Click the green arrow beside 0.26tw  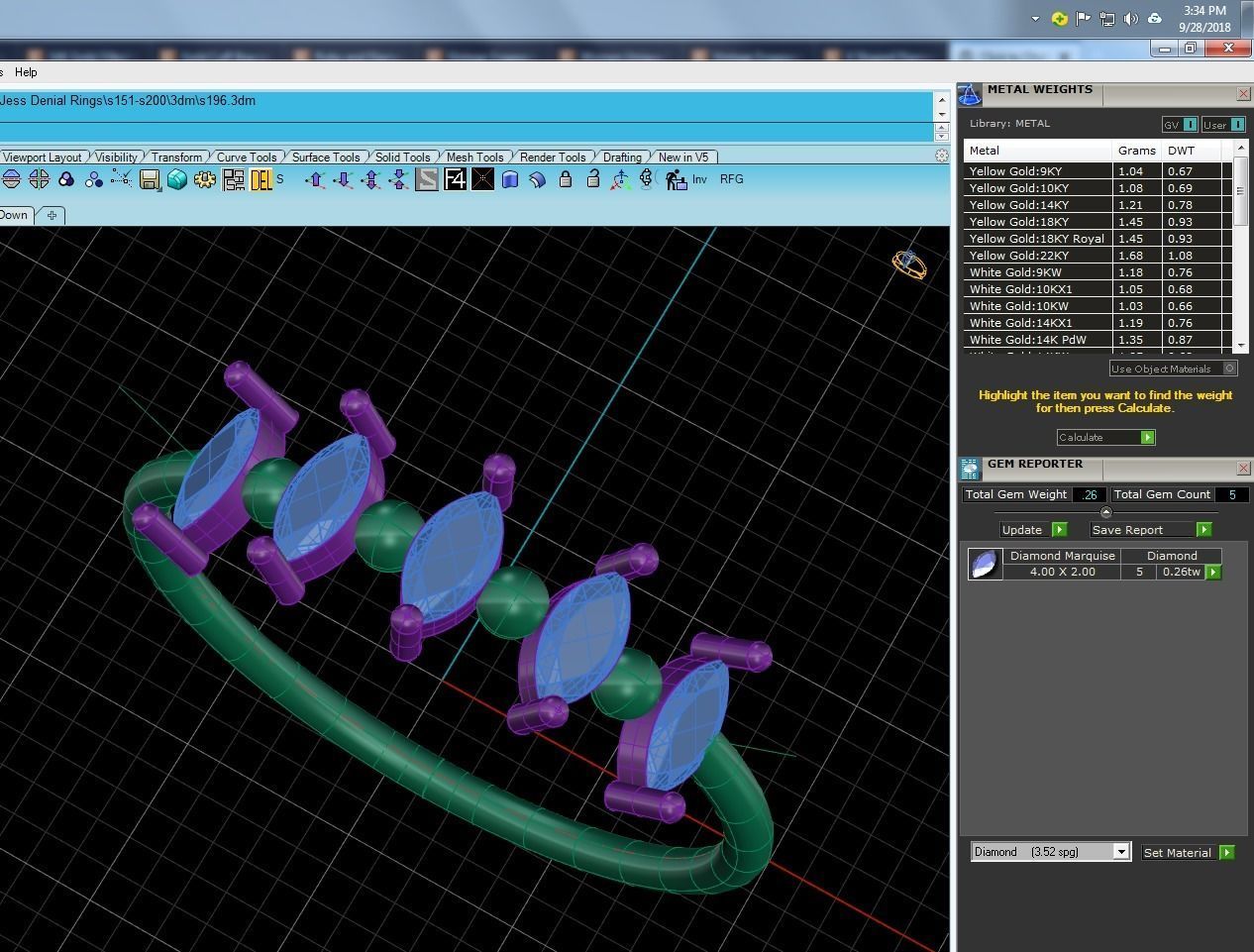1213,572
